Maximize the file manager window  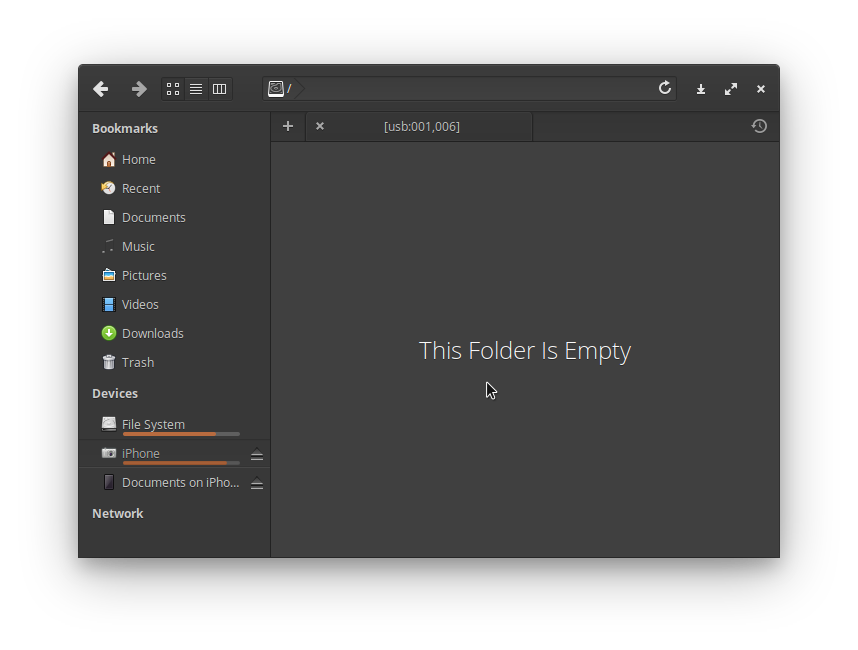tap(731, 89)
